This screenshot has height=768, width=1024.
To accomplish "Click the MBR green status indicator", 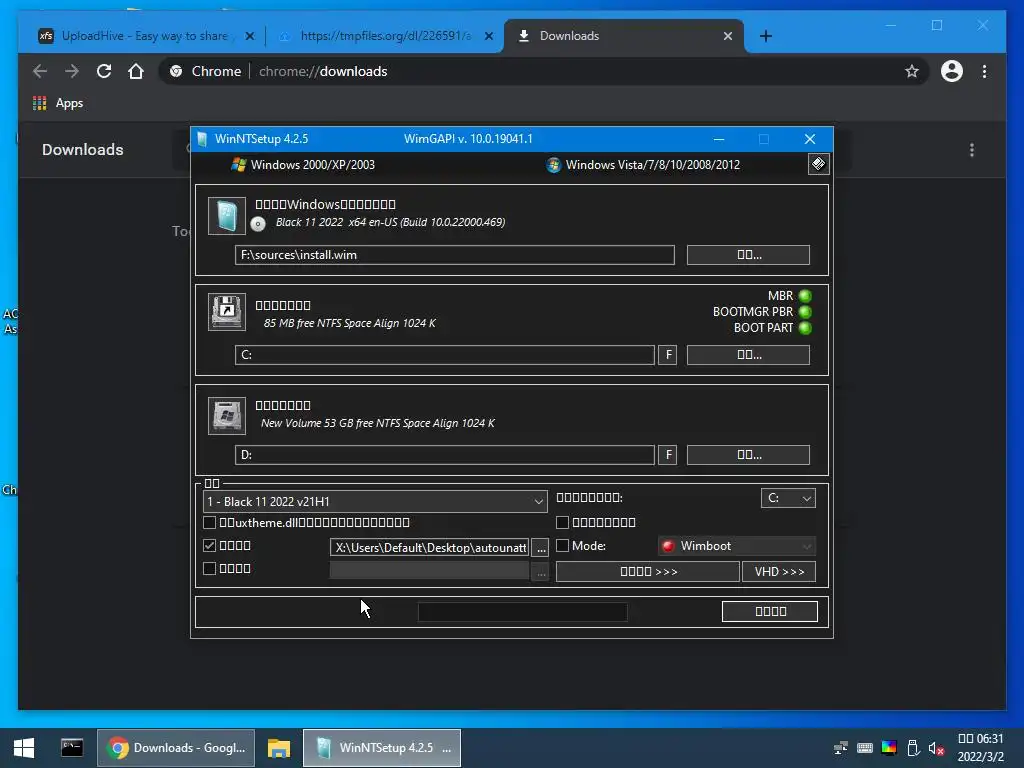I will point(805,296).
